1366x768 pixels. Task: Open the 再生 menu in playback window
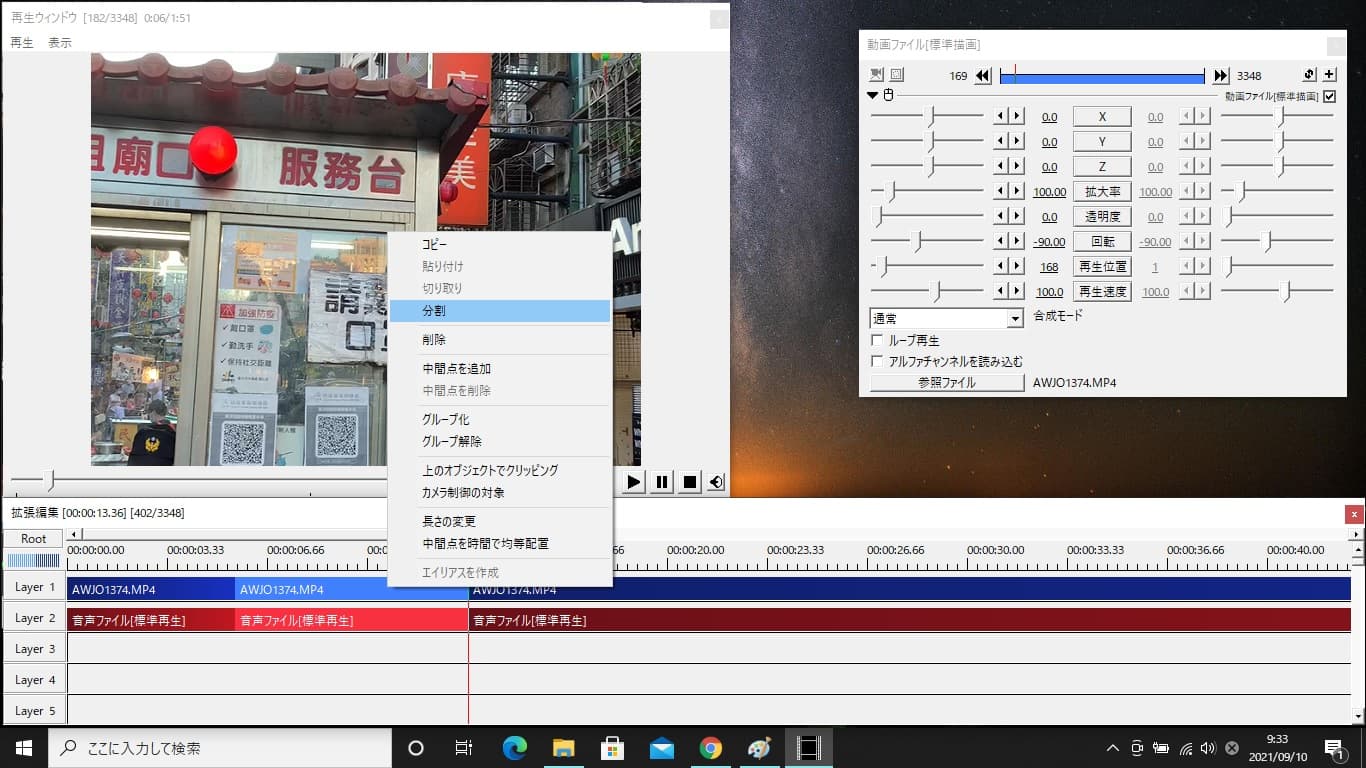(x=22, y=43)
